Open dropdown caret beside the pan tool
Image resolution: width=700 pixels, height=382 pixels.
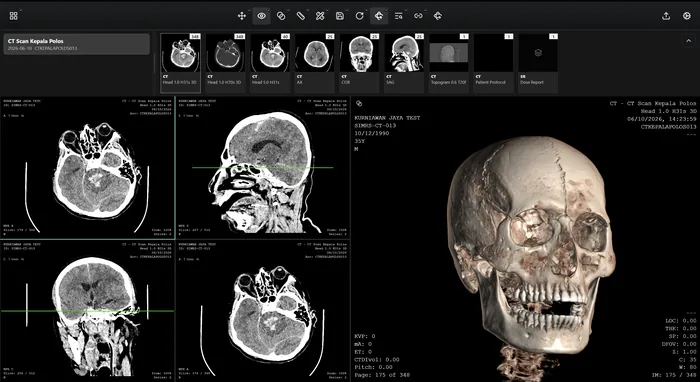(248, 11)
